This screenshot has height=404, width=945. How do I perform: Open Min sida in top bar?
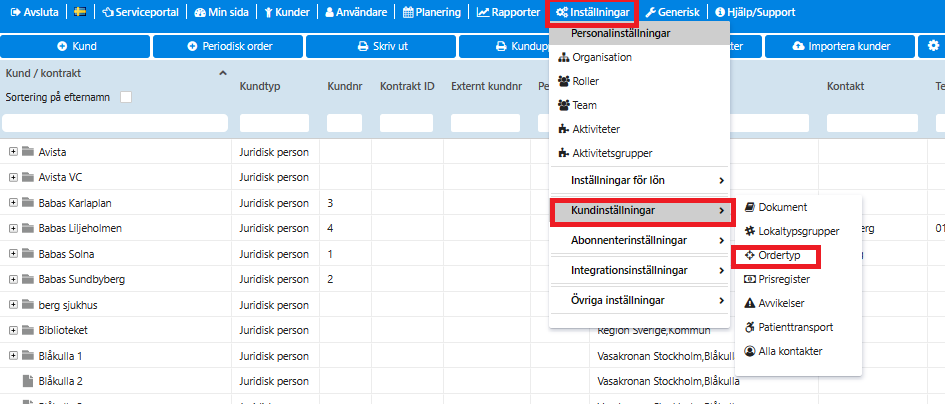[x=221, y=12]
